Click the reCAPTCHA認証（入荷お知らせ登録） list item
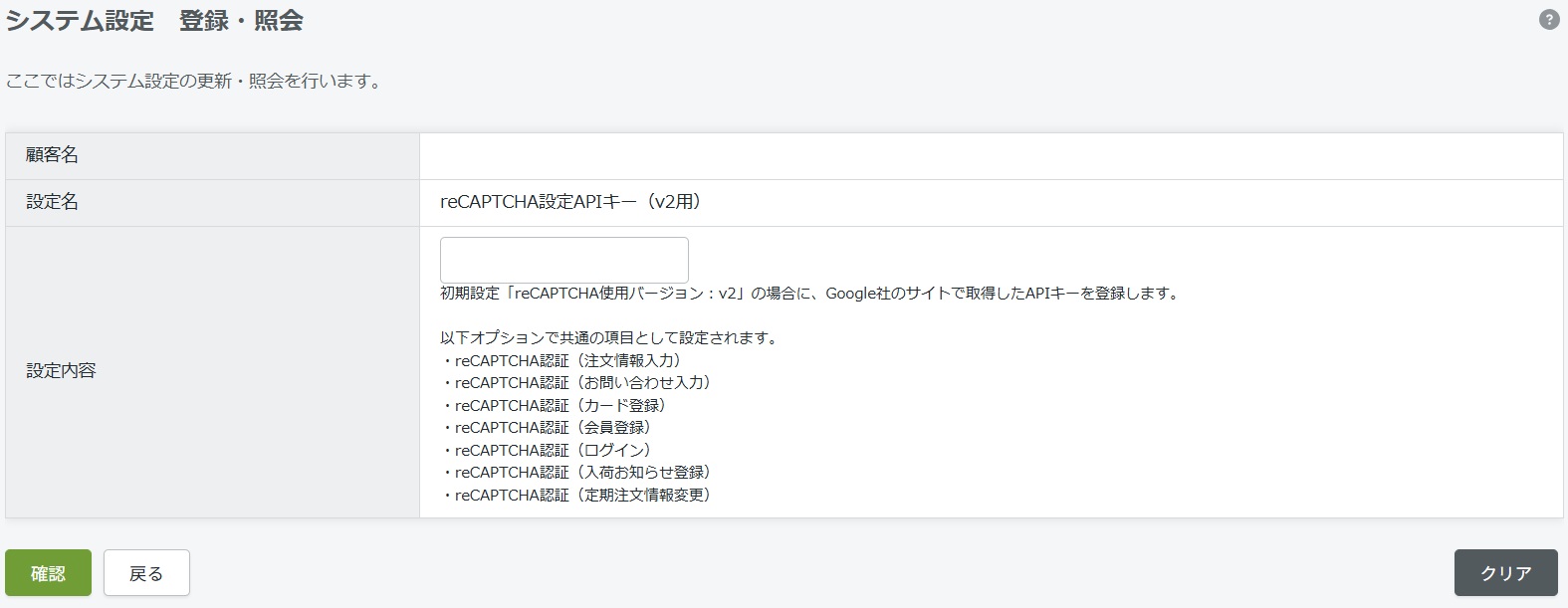 click(577, 473)
